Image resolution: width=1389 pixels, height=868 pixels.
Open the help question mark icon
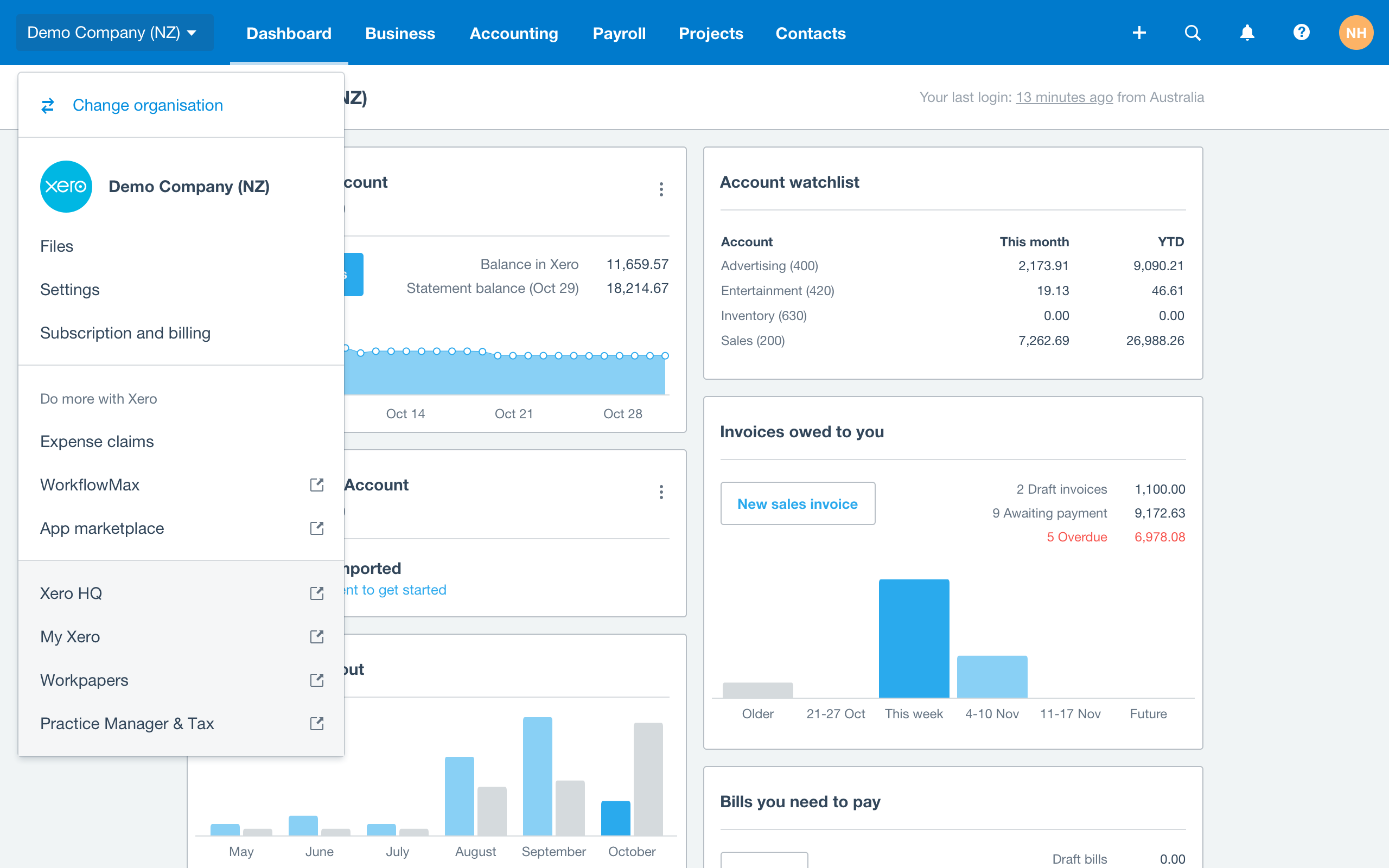click(x=1301, y=32)
